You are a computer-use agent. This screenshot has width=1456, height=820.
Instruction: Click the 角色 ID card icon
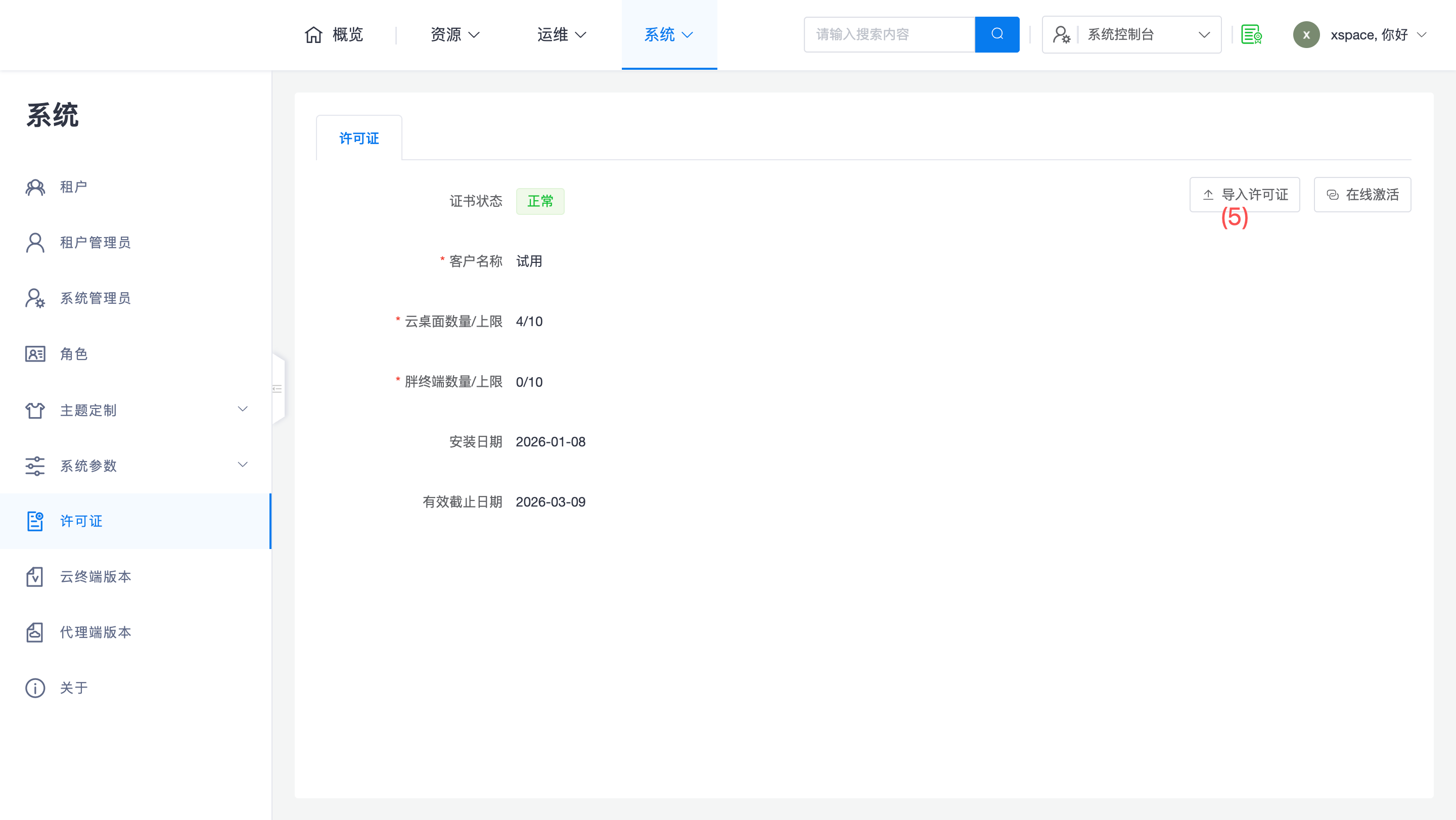click(x=35, y=354)
